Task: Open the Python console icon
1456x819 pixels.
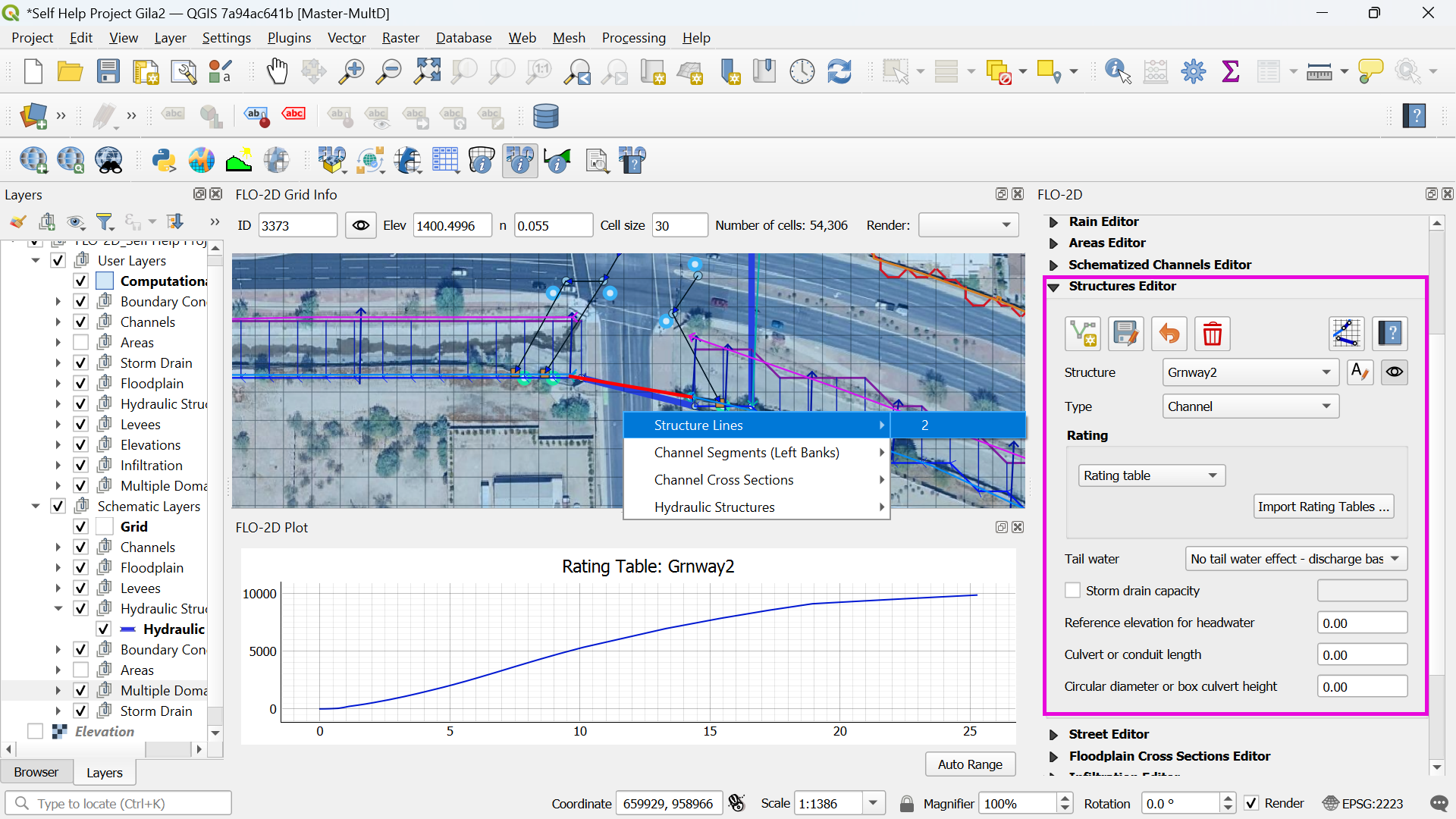Action: [164, 161]
